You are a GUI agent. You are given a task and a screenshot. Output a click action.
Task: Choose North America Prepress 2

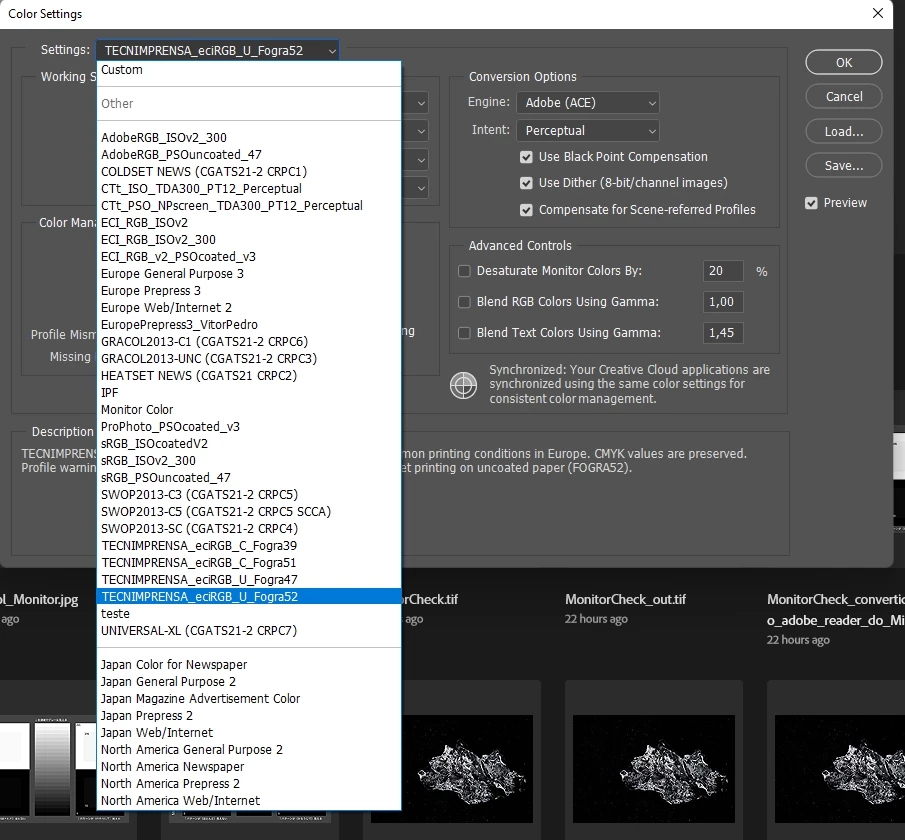[249, 784]
